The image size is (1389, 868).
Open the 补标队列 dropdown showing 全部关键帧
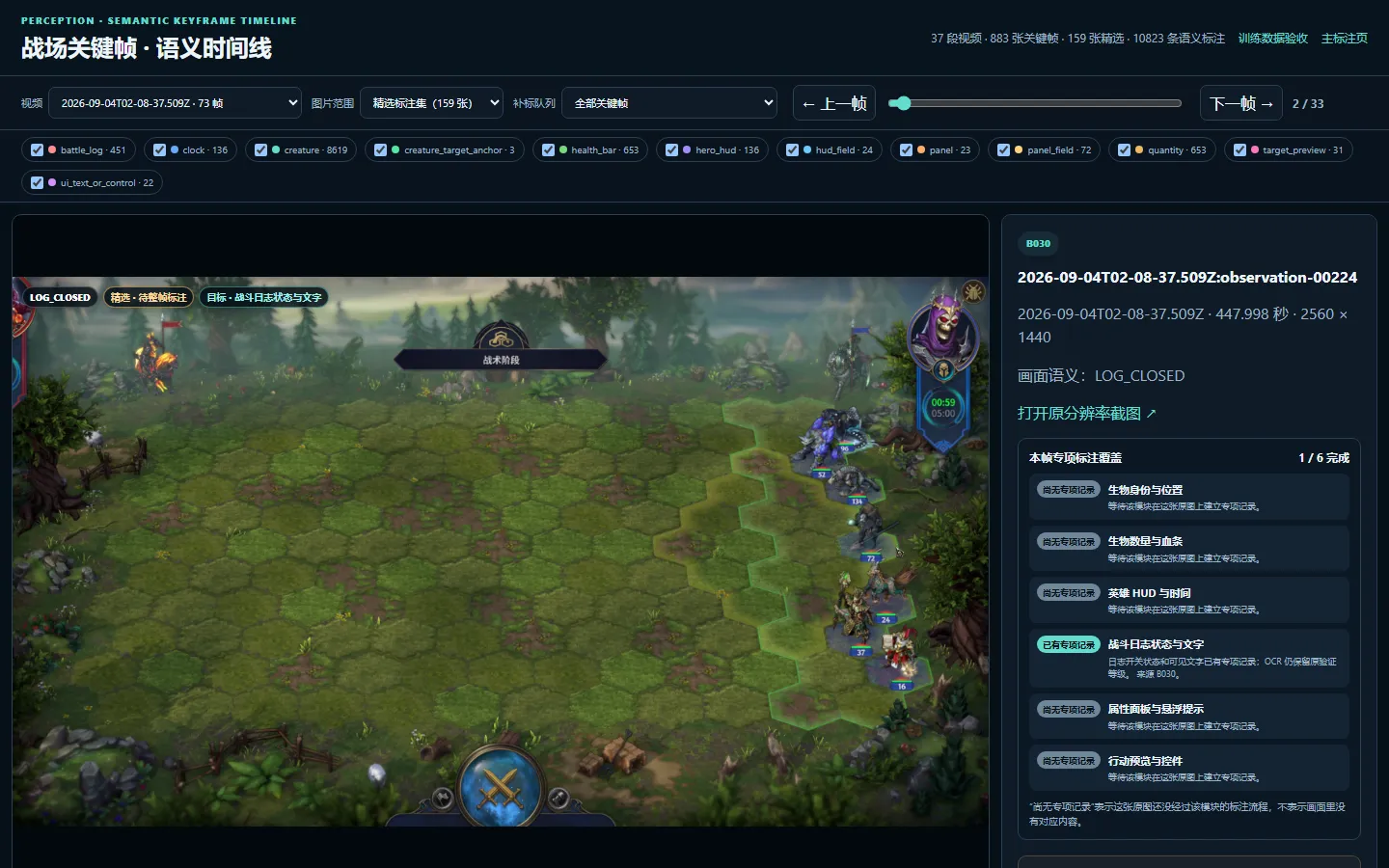(669, 103)
